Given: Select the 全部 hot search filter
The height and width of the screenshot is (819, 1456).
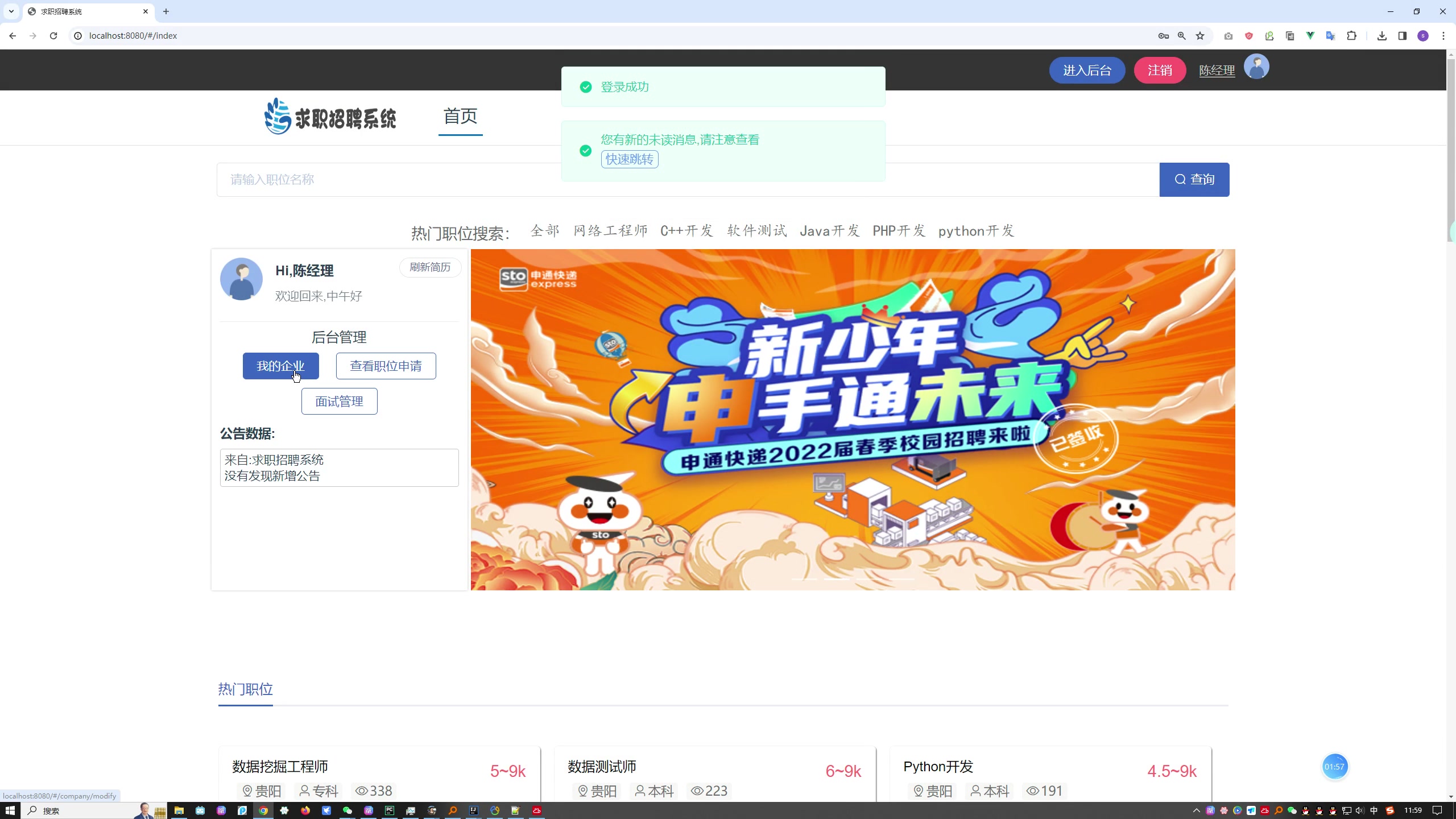Looking at the screenshot, I should pyautogui.click(x=545, y=231).
